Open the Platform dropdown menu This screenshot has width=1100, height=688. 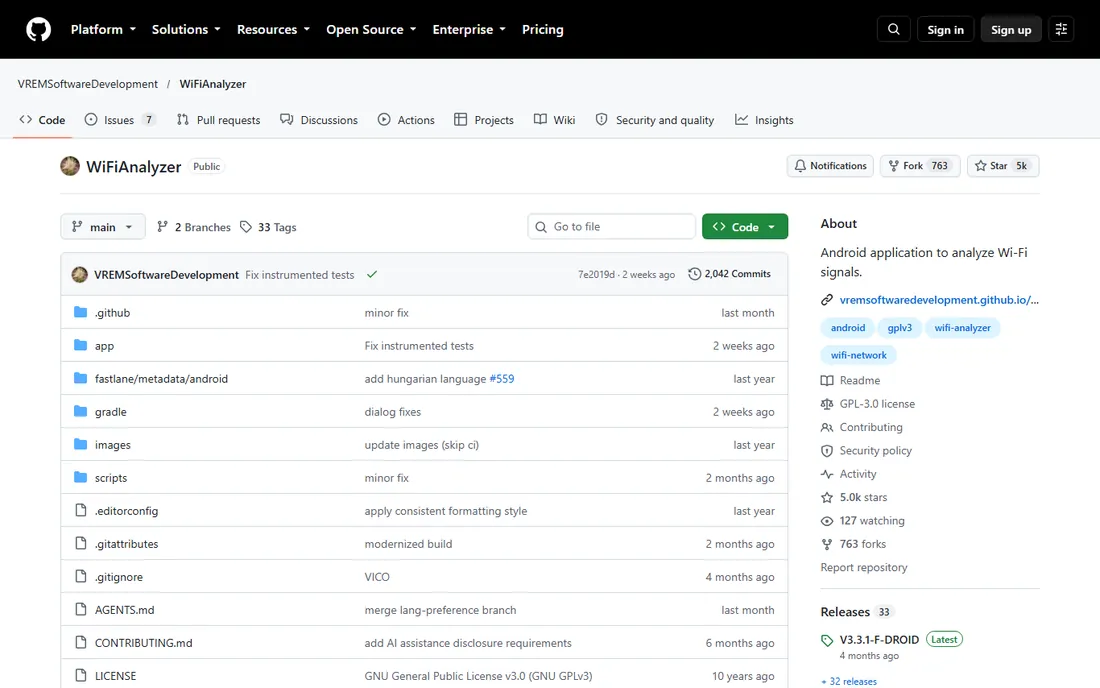[x=103, y=29]
